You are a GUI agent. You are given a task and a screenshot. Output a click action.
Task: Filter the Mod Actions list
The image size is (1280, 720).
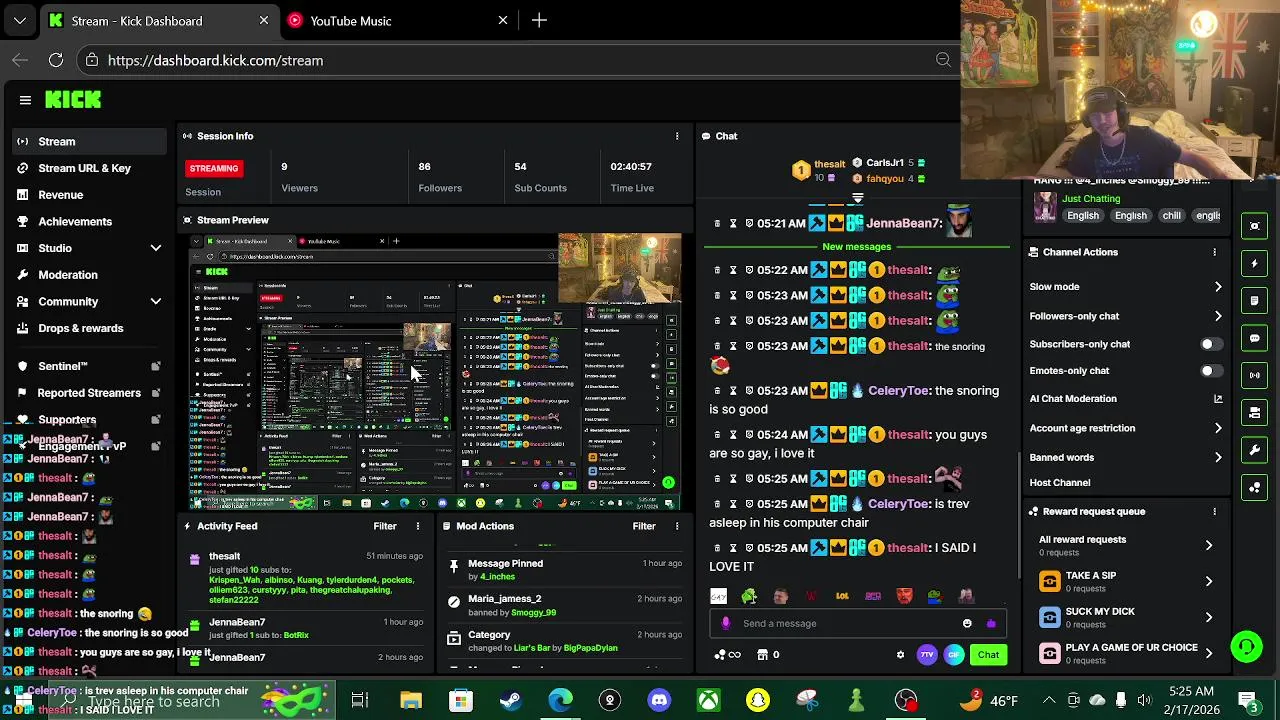(x=644, y=526)
